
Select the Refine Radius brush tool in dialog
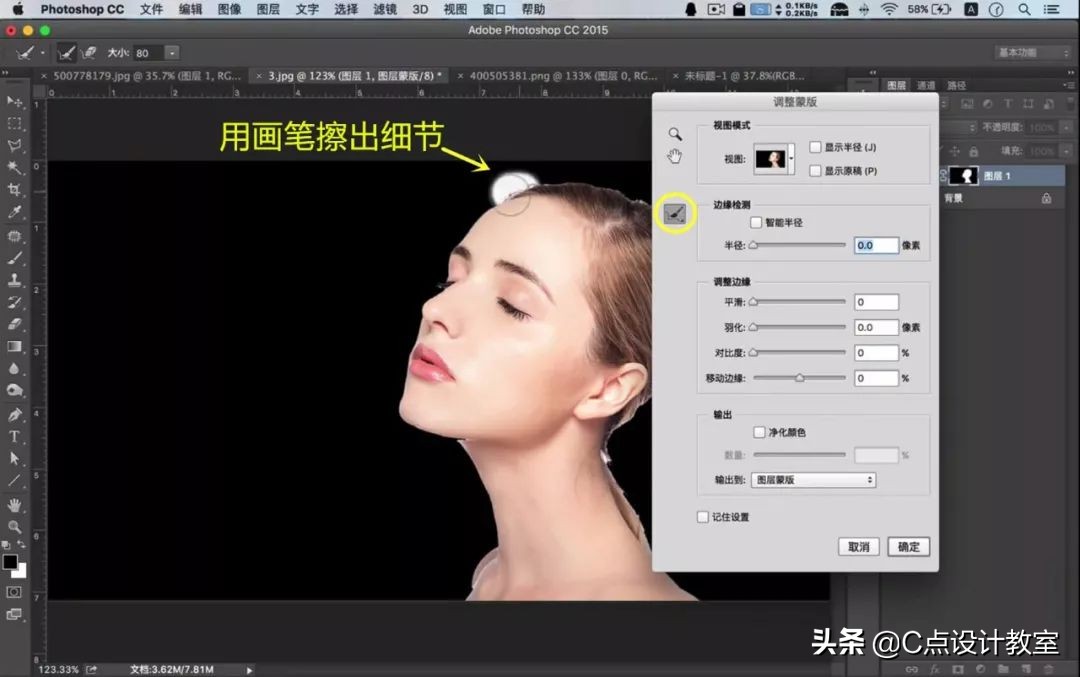pyautogui.click(x=676, y=213)
